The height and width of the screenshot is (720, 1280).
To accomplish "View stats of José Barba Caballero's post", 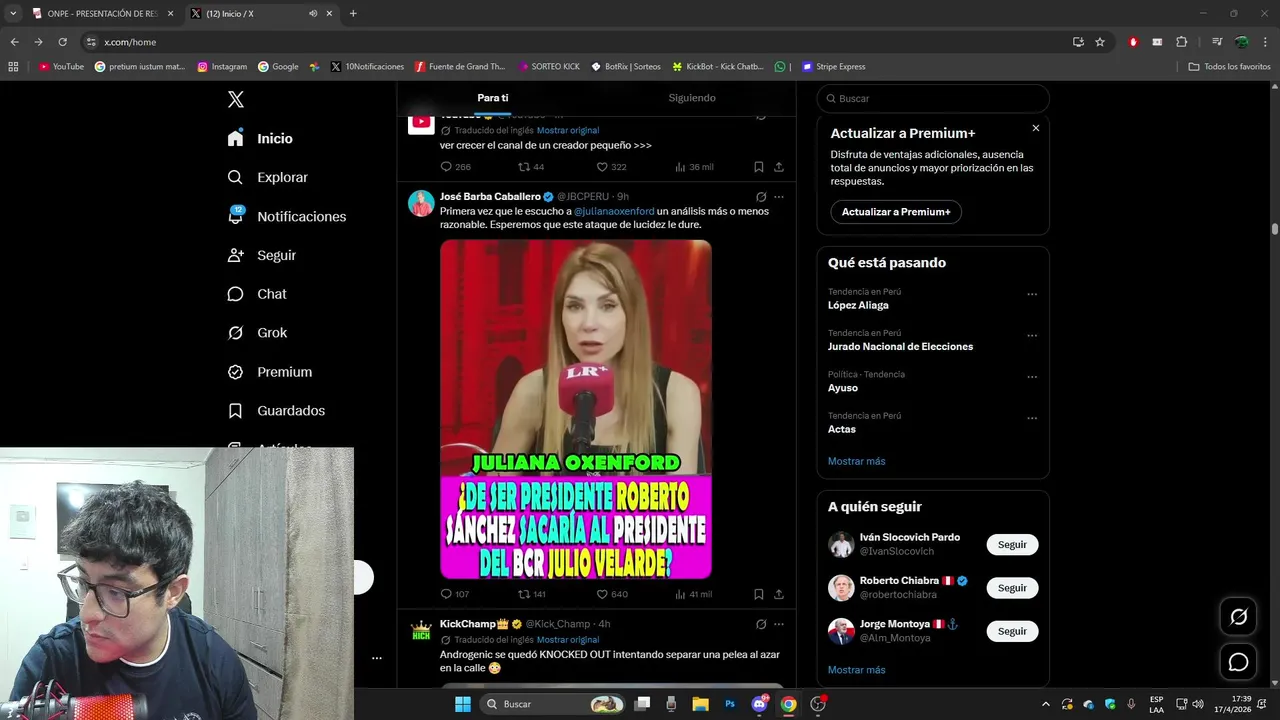I will tap(693, 594).
